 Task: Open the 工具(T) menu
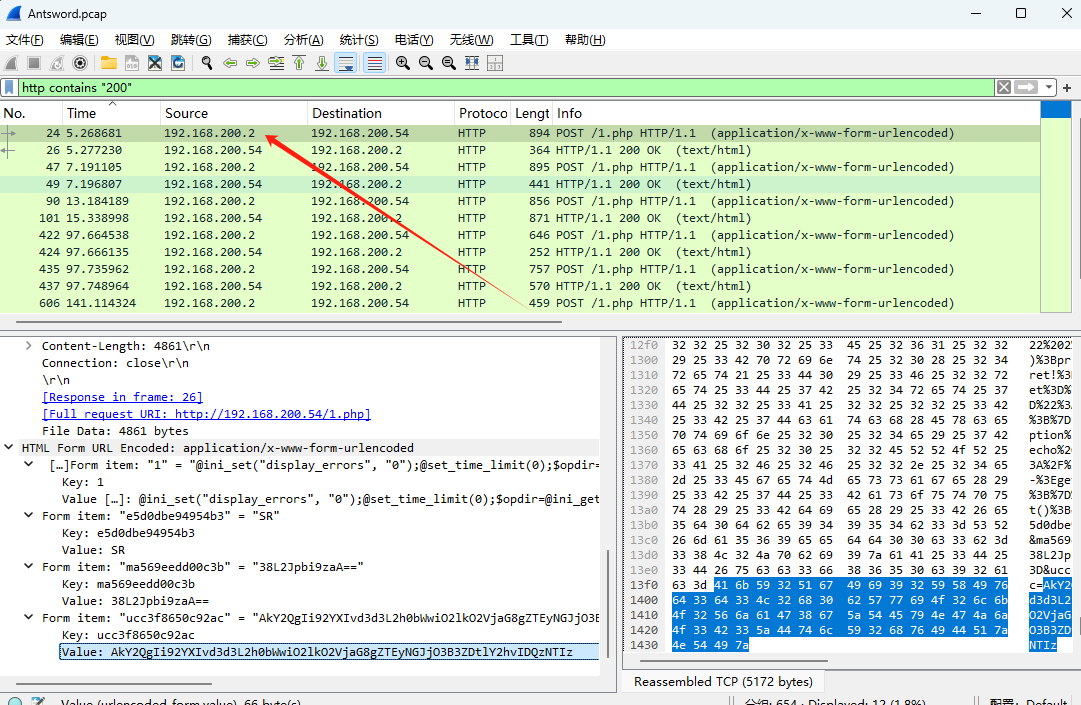529,40
